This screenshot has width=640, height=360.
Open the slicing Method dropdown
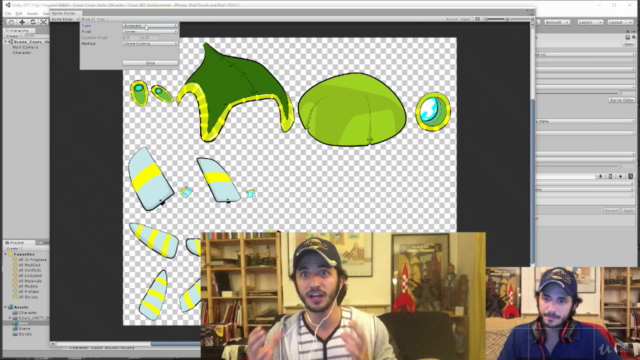point(150,43)
